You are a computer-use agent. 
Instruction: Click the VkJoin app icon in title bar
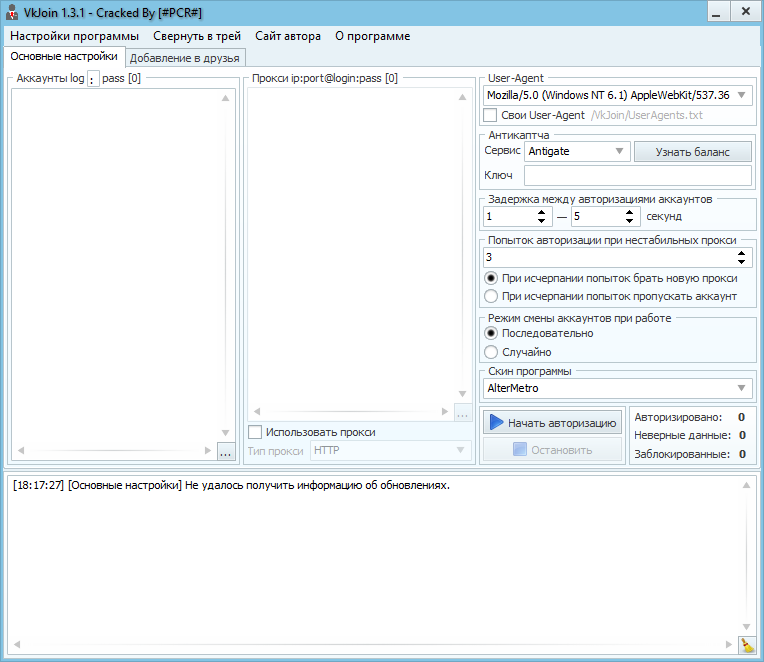(x=12, y=13)
